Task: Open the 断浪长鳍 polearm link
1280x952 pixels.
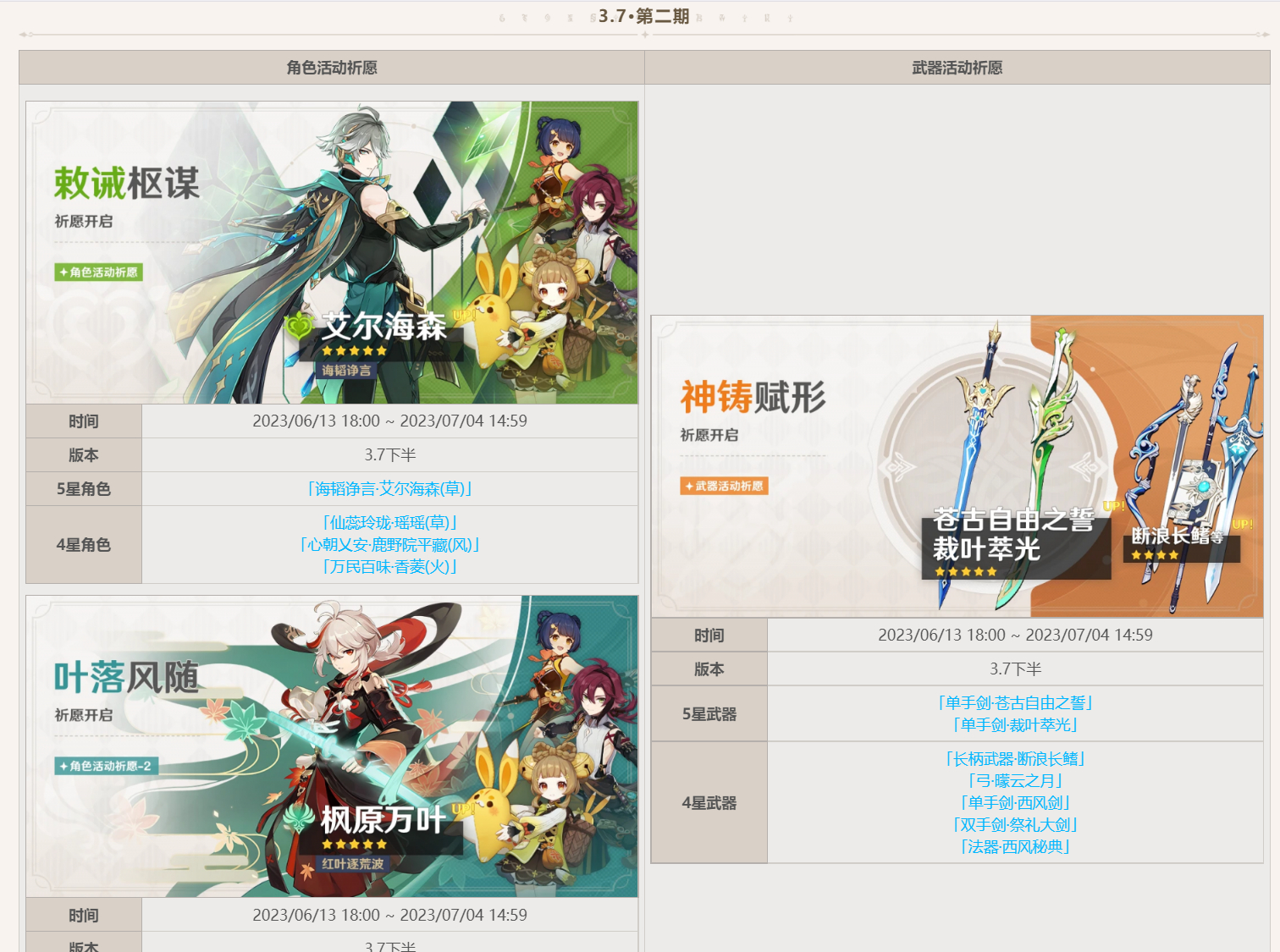Action: (x=1015, y=759)
